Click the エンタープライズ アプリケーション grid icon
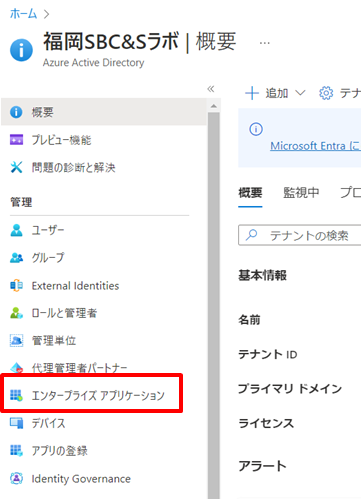 point(16,395)
